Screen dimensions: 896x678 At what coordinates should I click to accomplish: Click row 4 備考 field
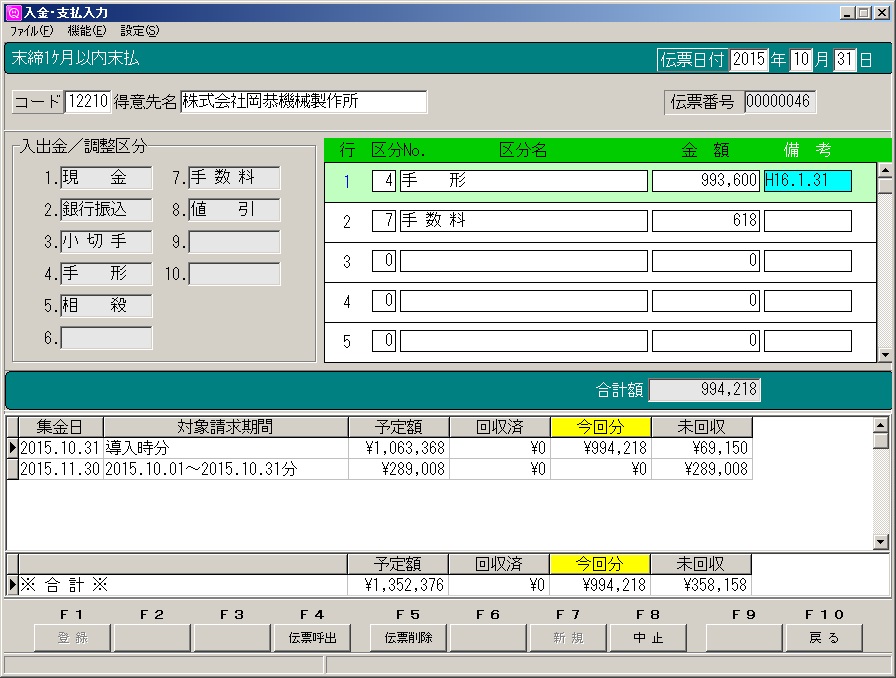click(x=807, y=301)
